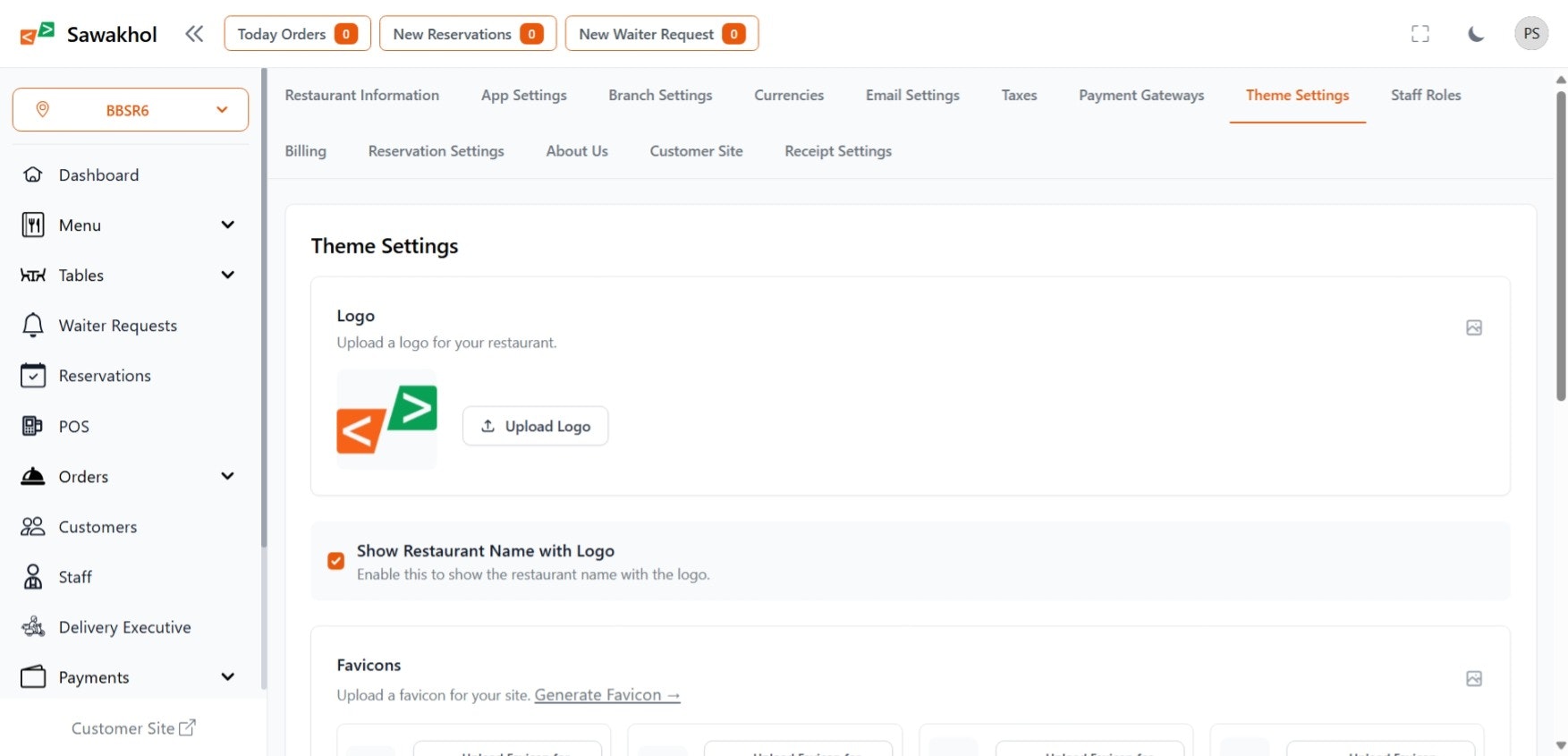Select the Receipt Settings tab
1568x756 pixels.
tap(838, 151)
